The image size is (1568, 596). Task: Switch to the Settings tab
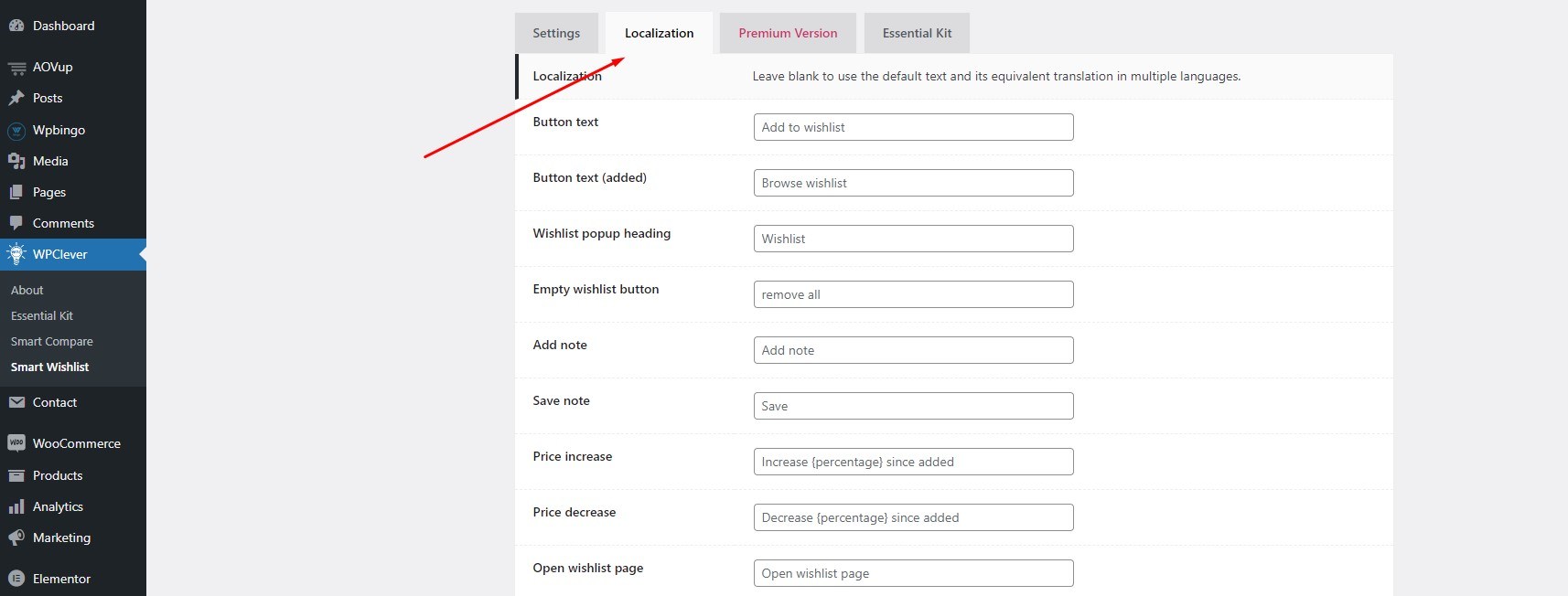[x=556, y=34]
